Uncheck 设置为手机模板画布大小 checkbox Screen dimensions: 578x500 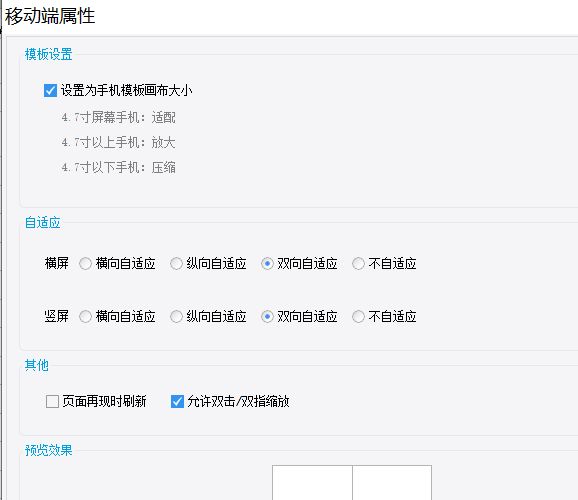[x=50, y=90]
